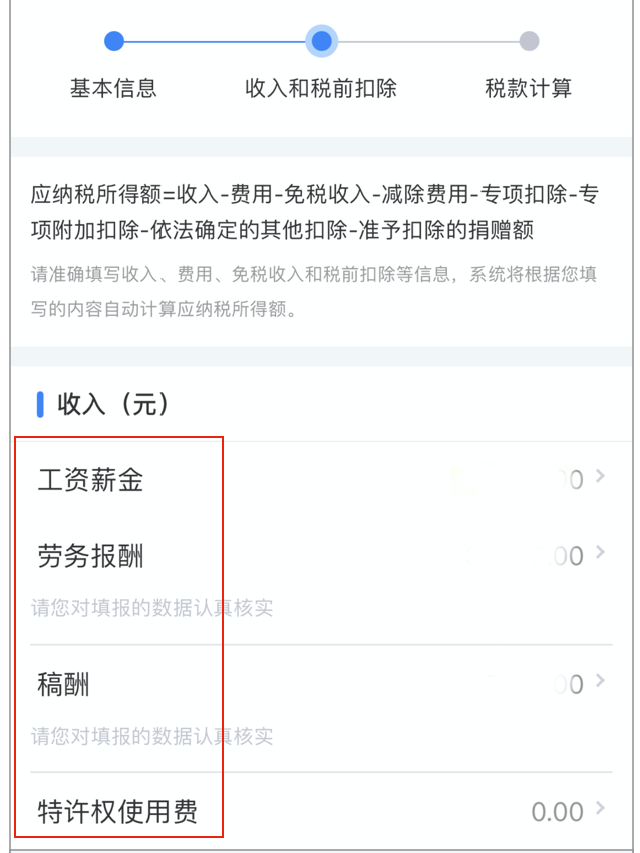Screen dimensions: 640x853
Task: Click the blue marker beside 收入（元）
Action: (x=40, y=404)
